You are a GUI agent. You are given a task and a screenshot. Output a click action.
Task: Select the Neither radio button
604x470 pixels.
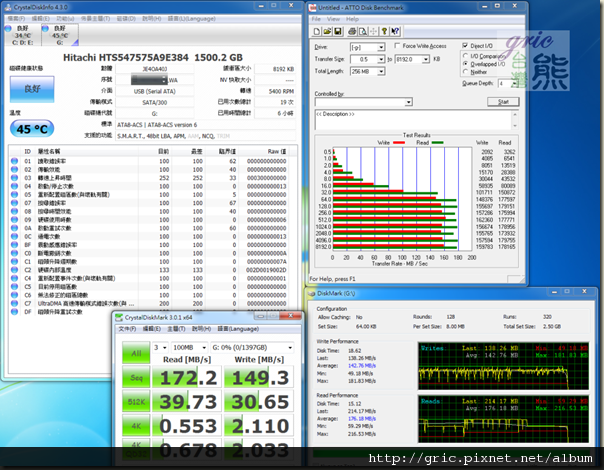coord(465,72)
